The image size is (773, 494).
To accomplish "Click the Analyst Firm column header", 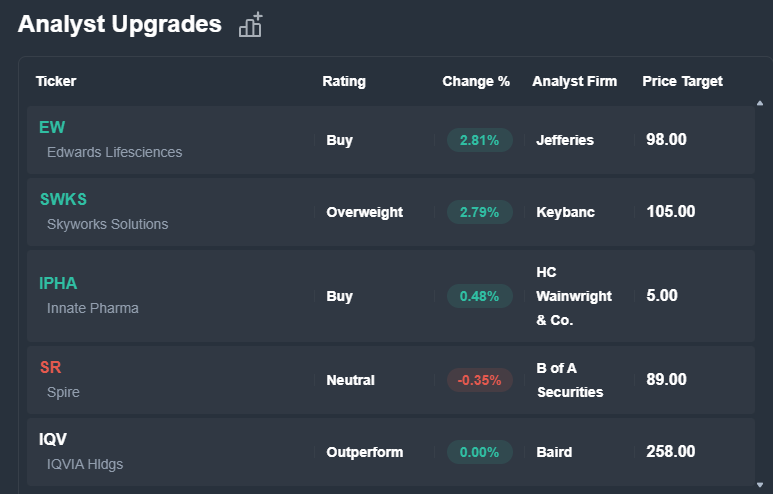I will click(x=574, y=81).
